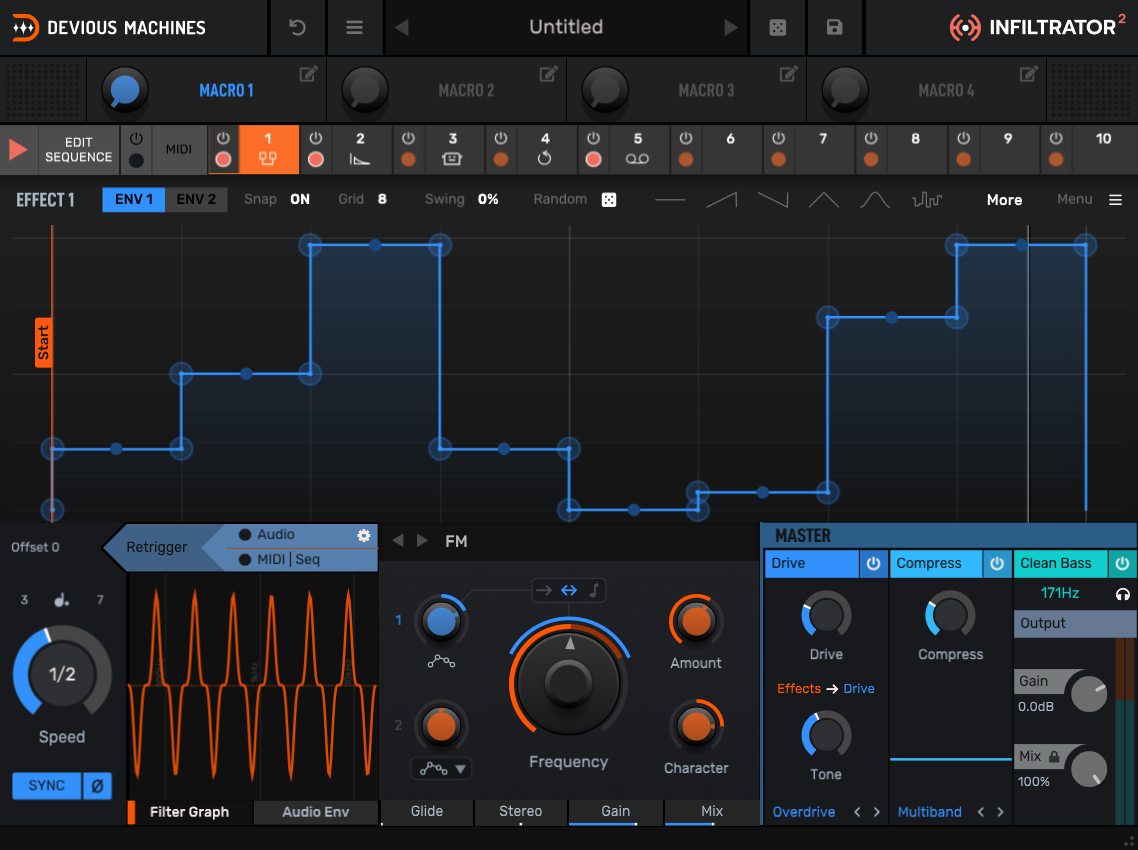Image resolution: width=1138 pixels, height=850 pixels.
Task: Switch to previous FM effect type arrow
Action: tap(398, 541)
